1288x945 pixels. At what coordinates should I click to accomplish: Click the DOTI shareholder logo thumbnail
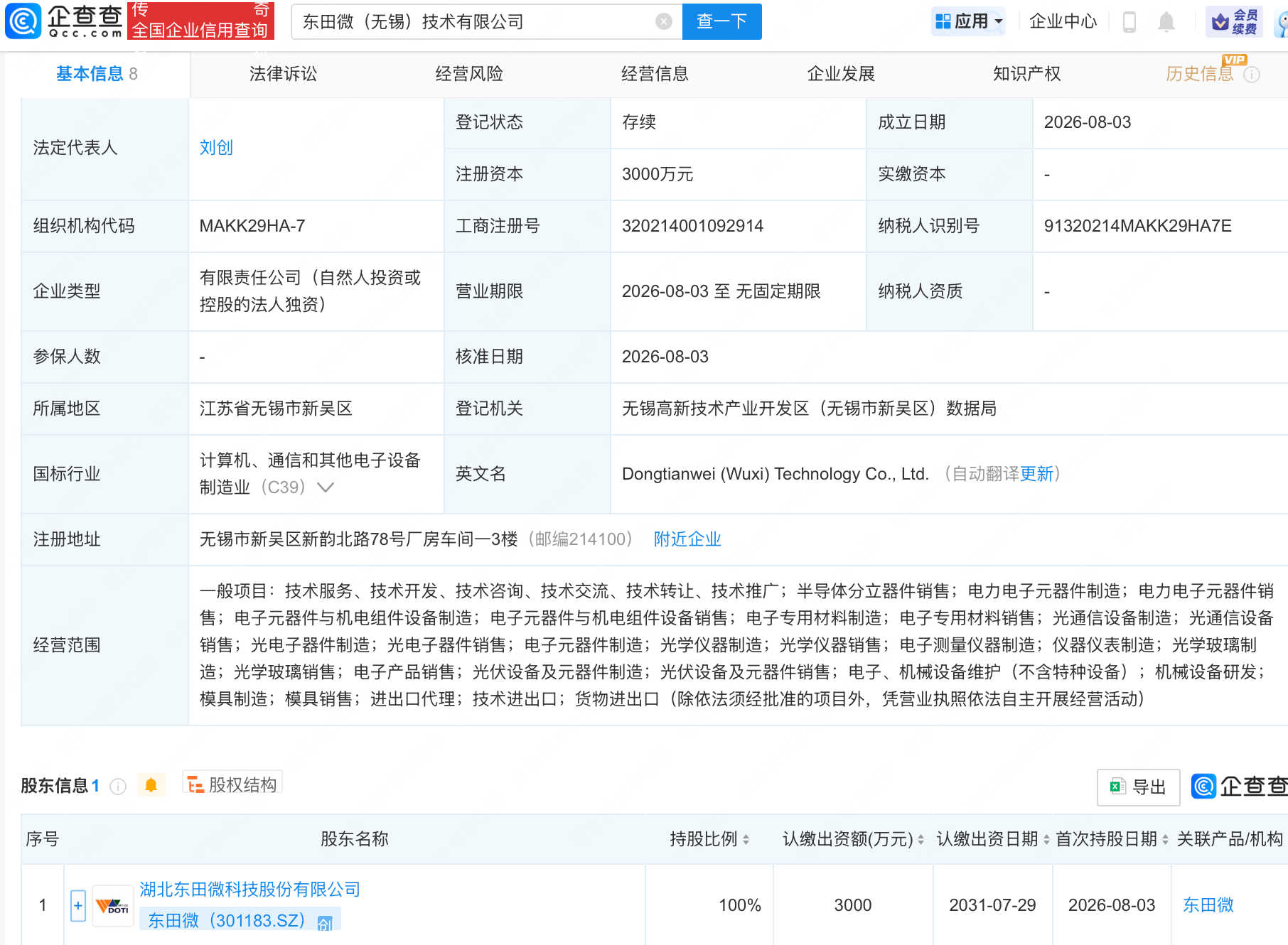tap(112, 906)
